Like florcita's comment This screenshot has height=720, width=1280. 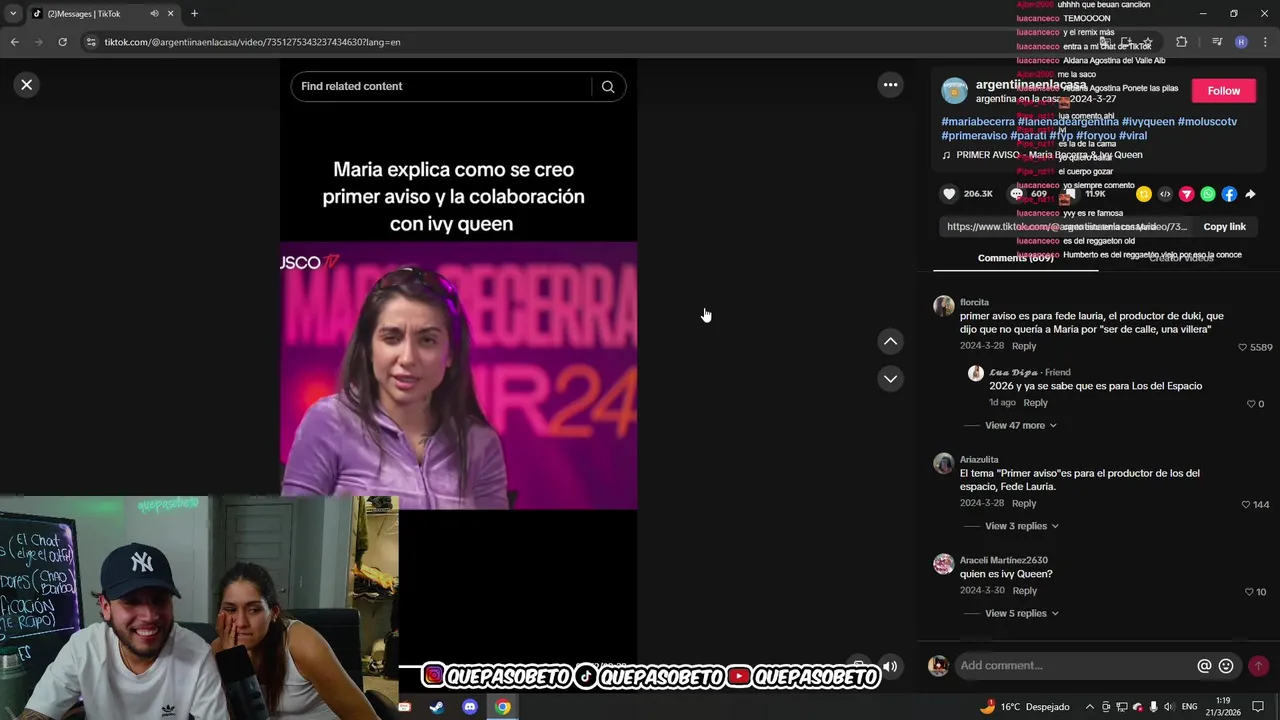tap(1243, 347)
